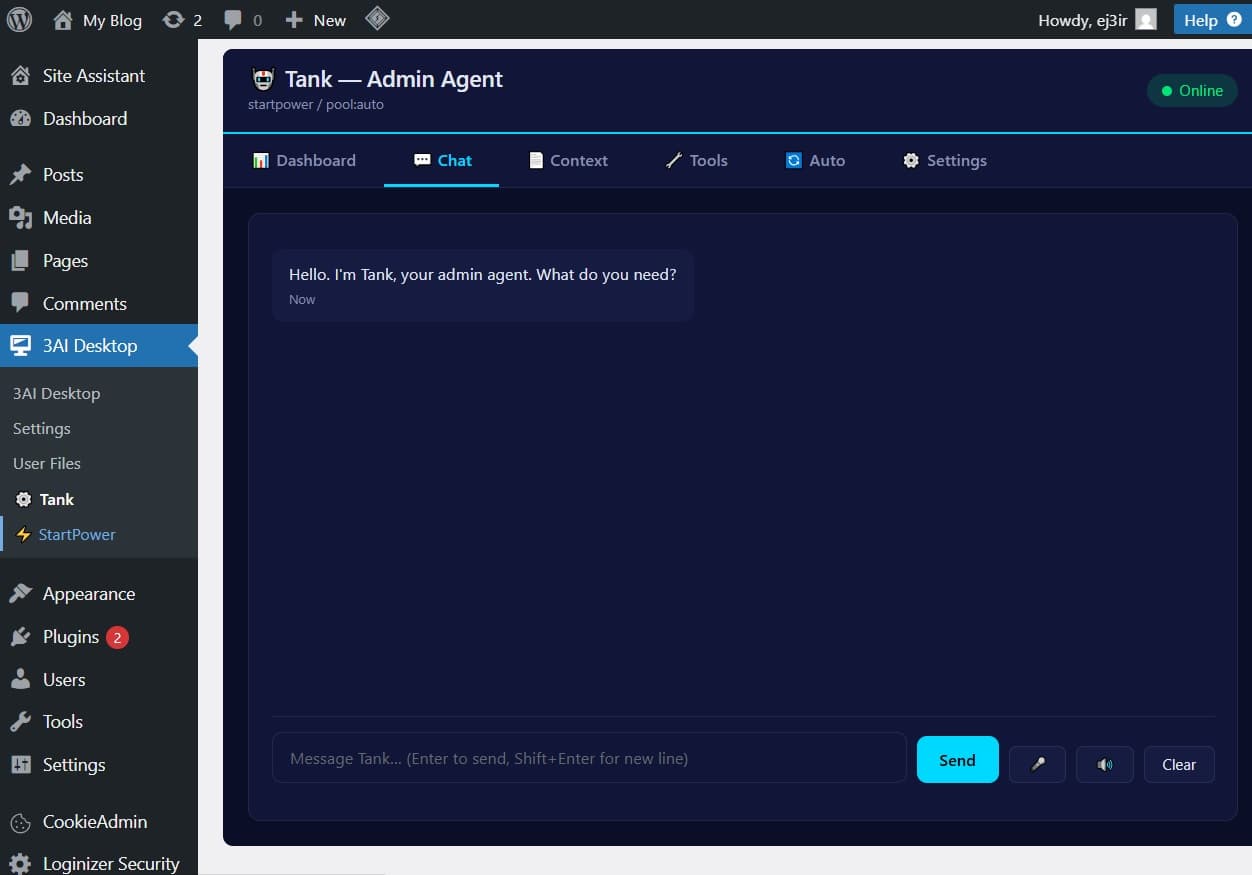This screenshot has height=875, width=1252.
Task: Click the Pages icon in sidebar
Action: tap(20, 261)
